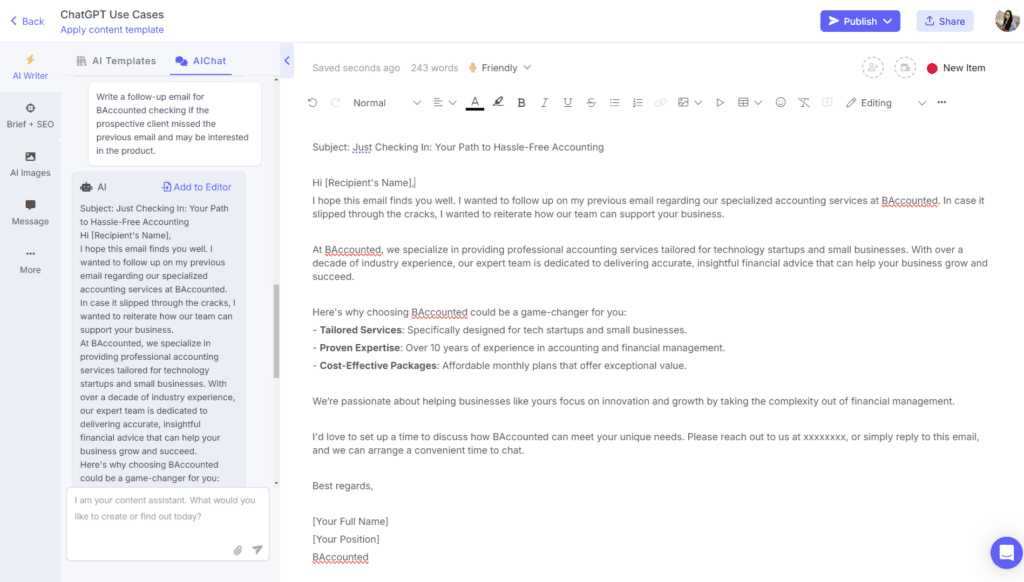Click the '[Your Full Name]' placeholder
This screenshot has height=582, width=1024.
point(350,521)
